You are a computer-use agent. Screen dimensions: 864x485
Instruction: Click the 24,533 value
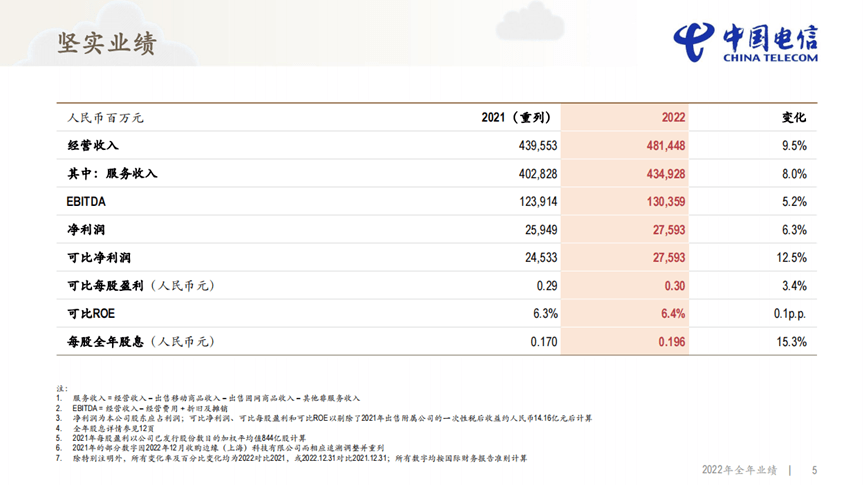541,257
